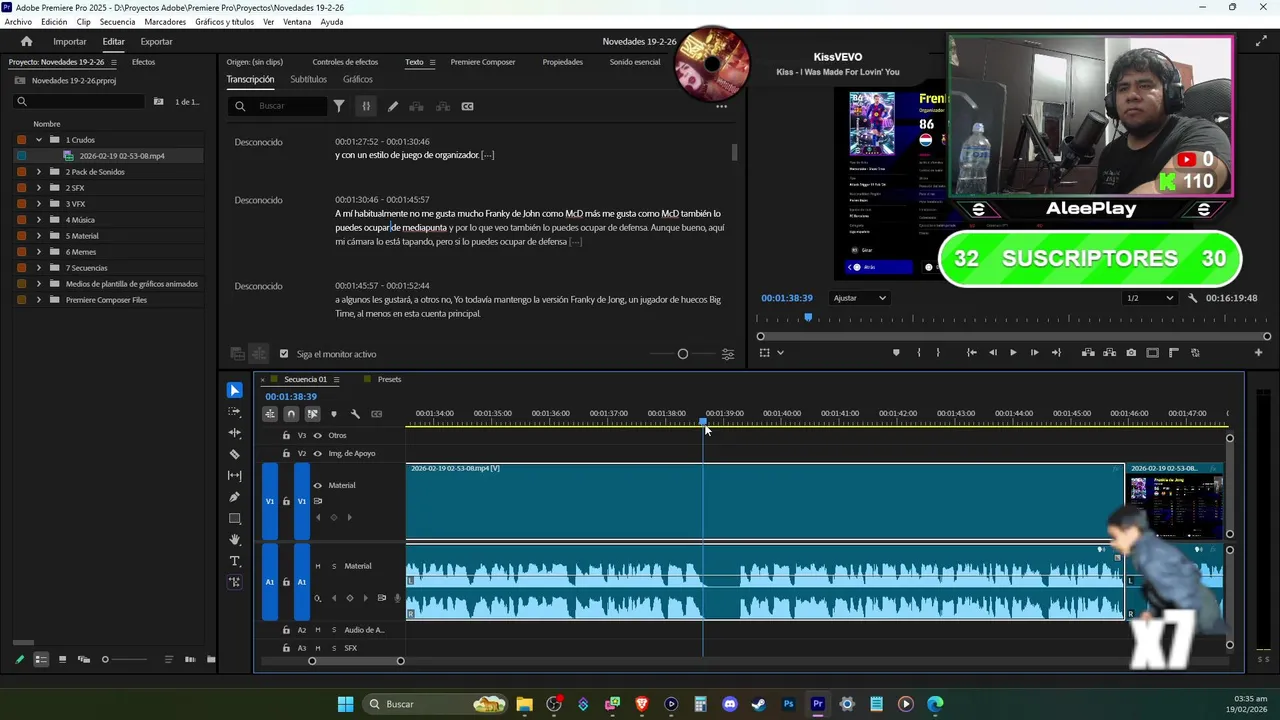Pick the Track Select Forward tool

click(x=235, y=412)
